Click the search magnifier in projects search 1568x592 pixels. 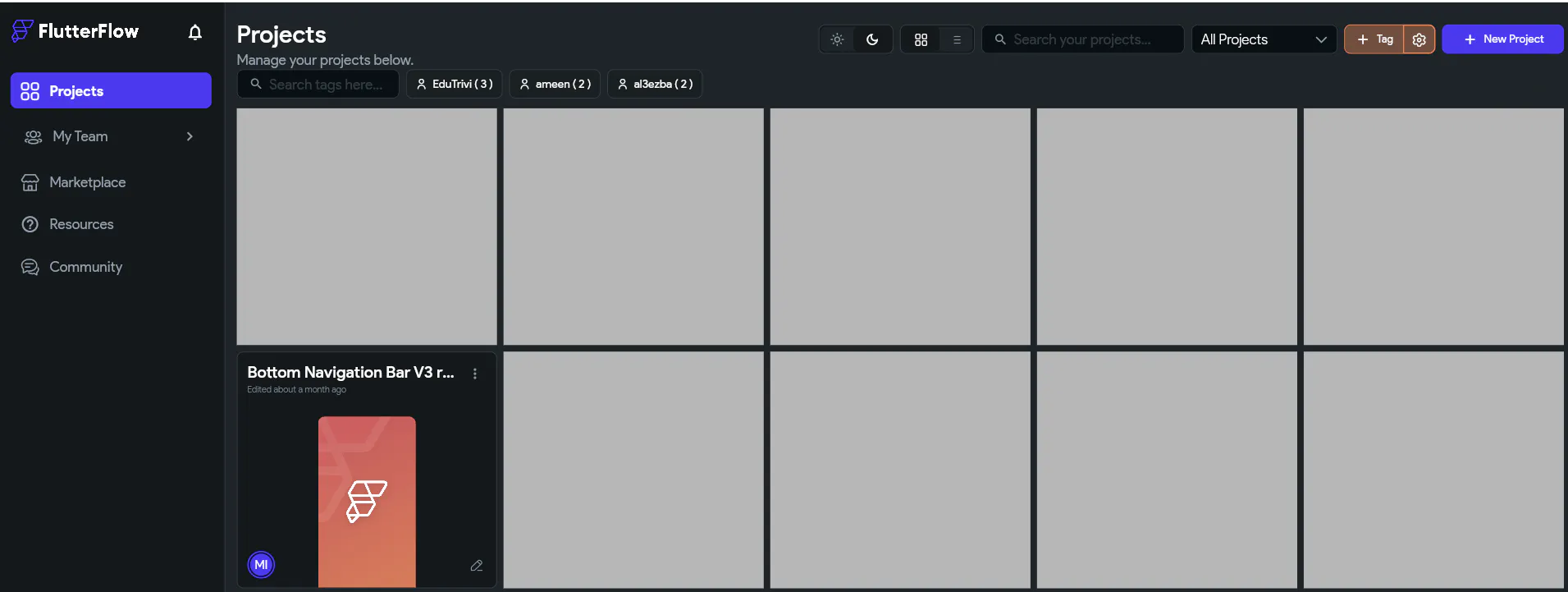1000,39
